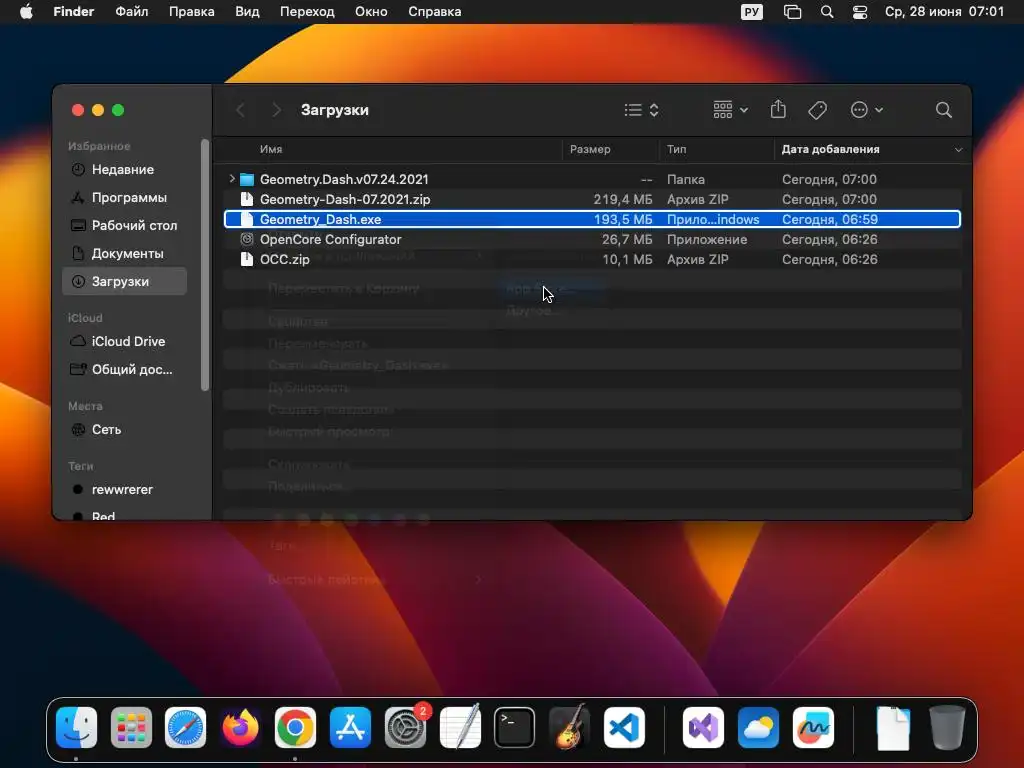The image size is (1024, 768).
Task: Open the list view switcher dropdown
Action: 641,110
